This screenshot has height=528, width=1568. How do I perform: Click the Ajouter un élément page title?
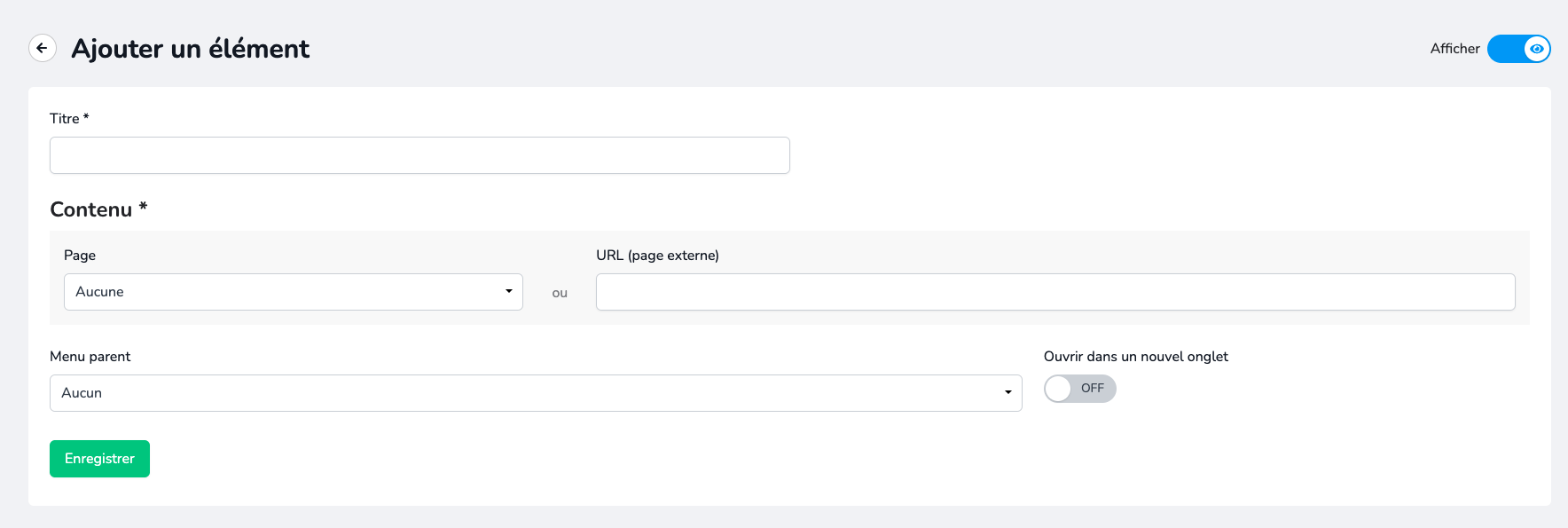pyautogui.click(x=191, y=49)
